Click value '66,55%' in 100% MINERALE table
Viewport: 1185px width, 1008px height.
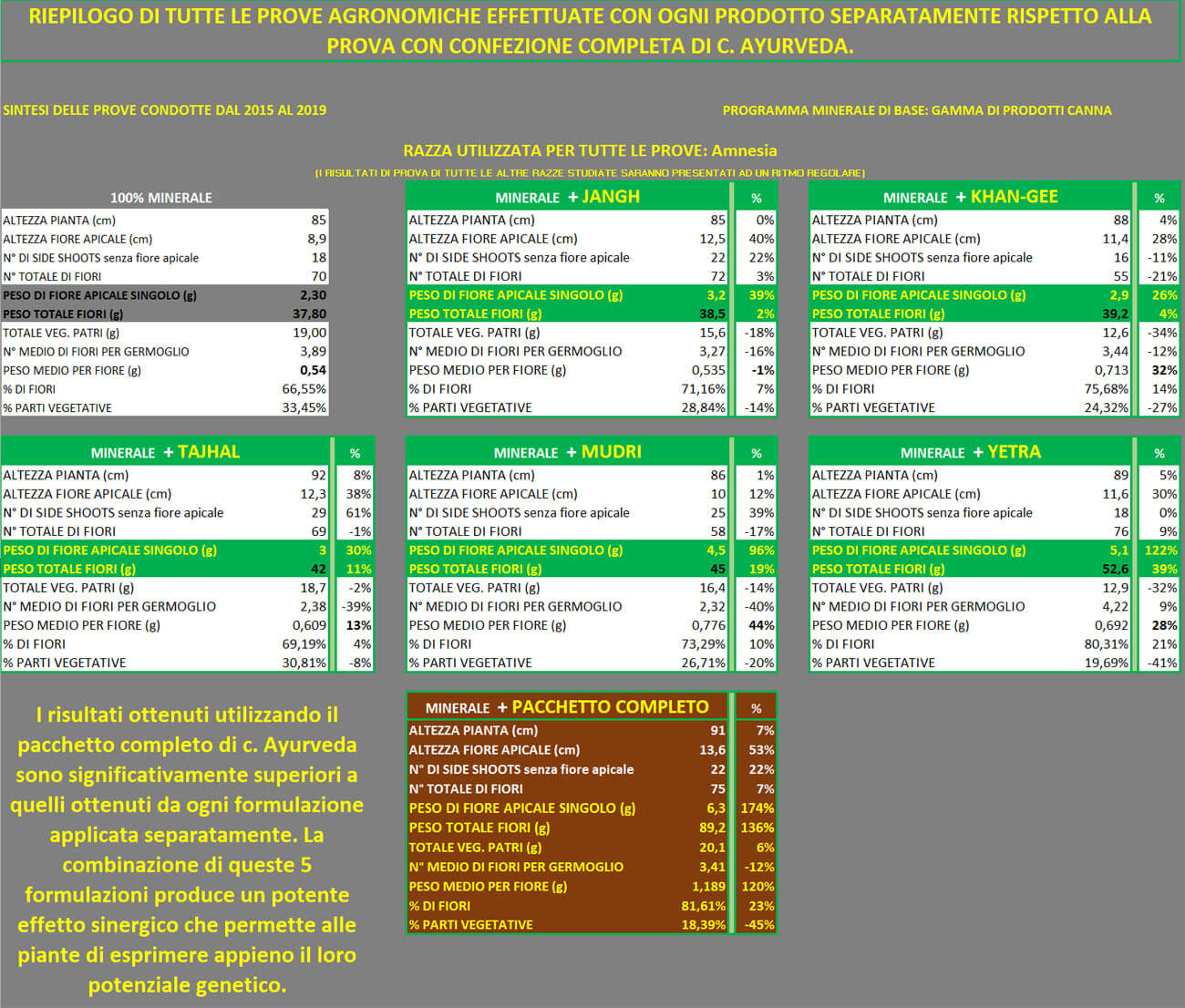coord(304,389)
